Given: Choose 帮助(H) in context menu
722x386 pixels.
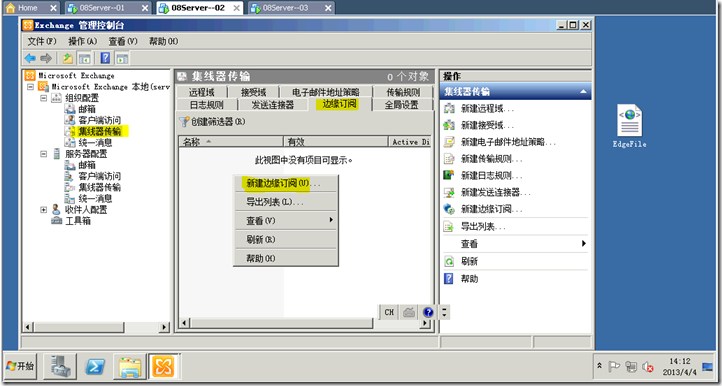Looking at the screenshot, I should [285, 258].
